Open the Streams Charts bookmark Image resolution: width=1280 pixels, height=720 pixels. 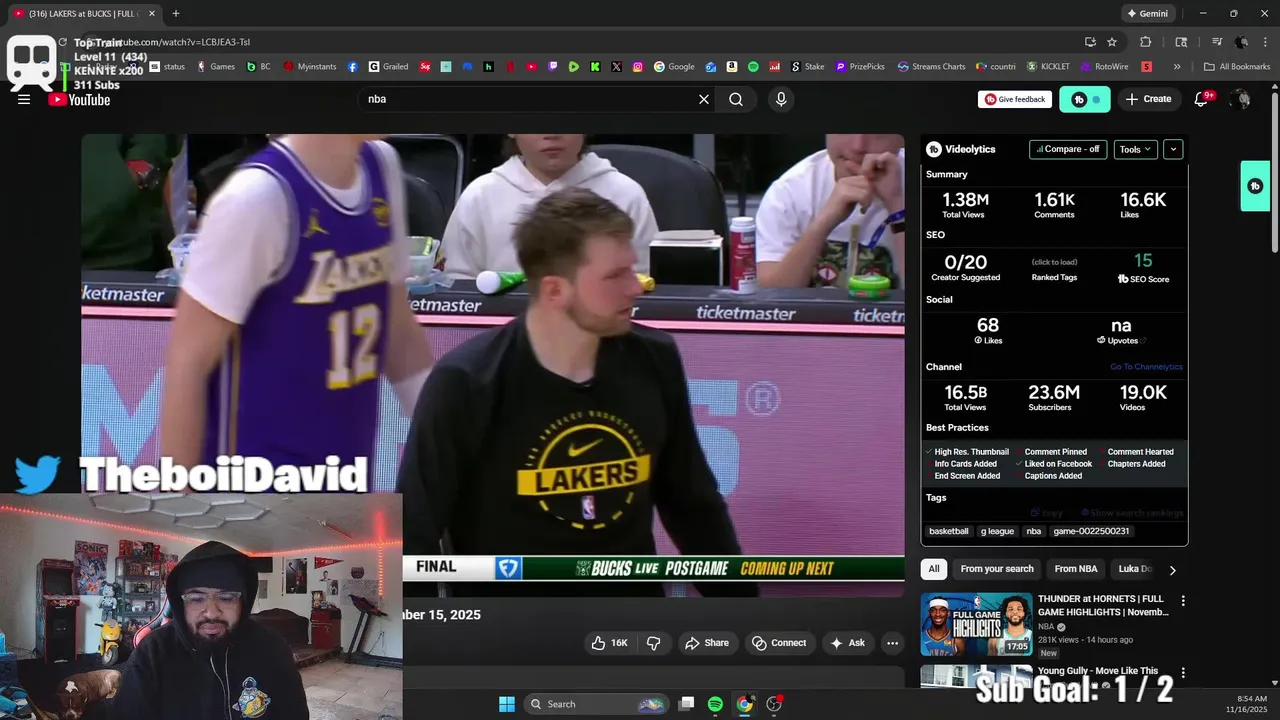(x=931, y=67)
